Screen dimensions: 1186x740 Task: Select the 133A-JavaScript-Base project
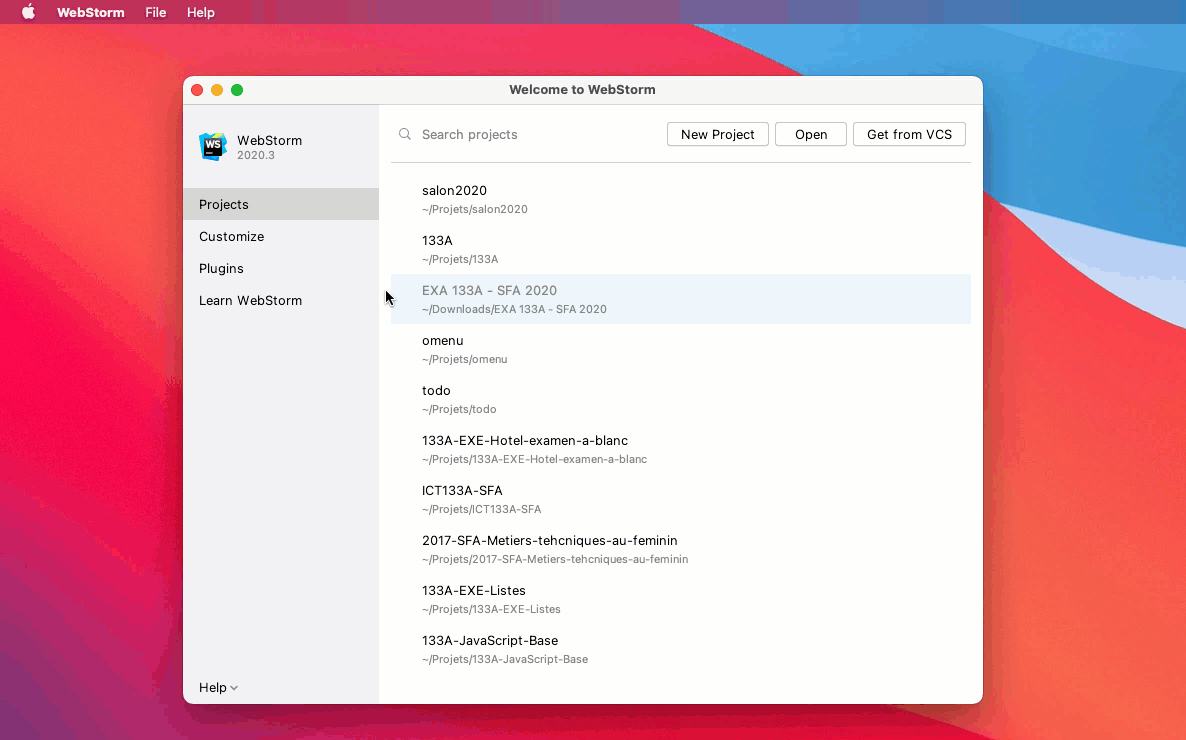(x=681, y=648)
